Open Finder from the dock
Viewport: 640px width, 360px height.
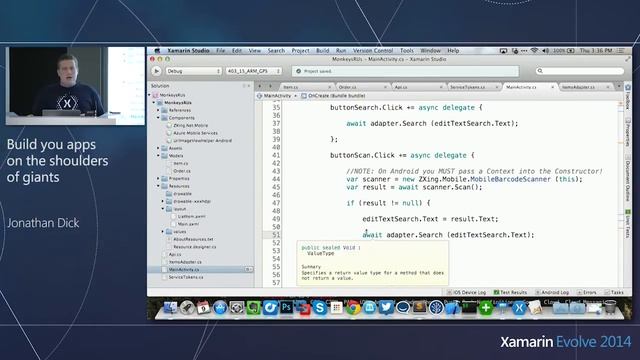pos(170,308)
